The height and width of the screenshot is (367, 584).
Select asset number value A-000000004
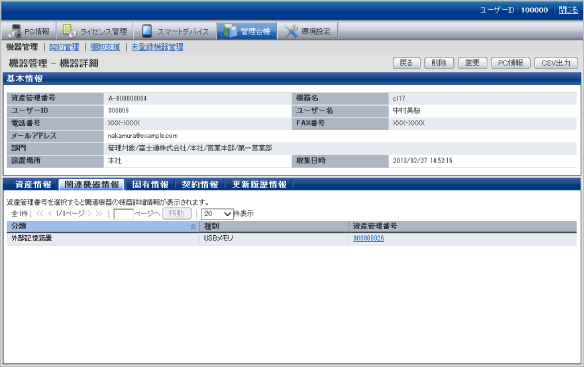(127, 98)
